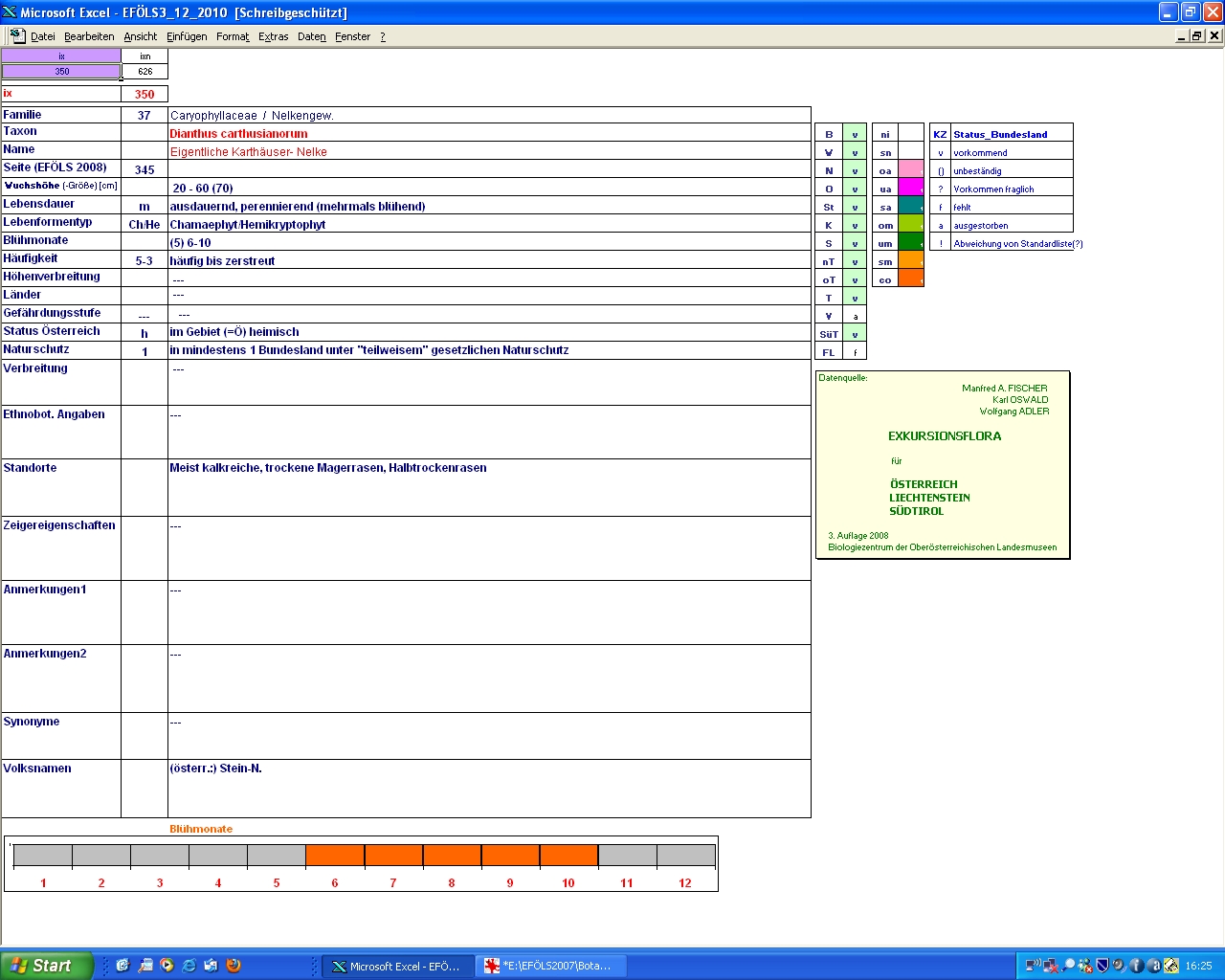Click the cell with value 626

(x=145, y=71)
